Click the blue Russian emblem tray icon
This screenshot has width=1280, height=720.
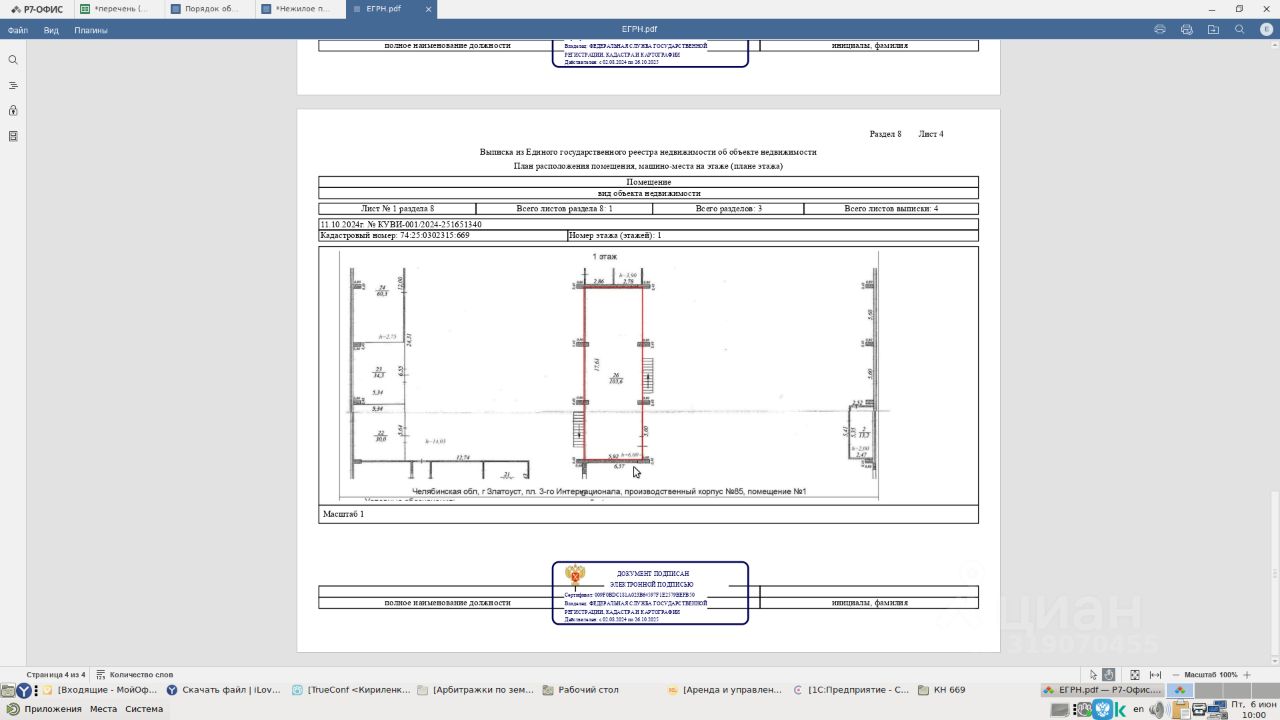tap(1103, 710)
